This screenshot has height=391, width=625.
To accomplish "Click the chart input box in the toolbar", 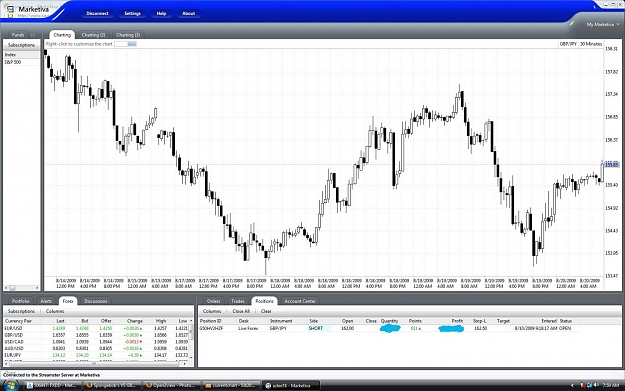I will coord(125,44).
